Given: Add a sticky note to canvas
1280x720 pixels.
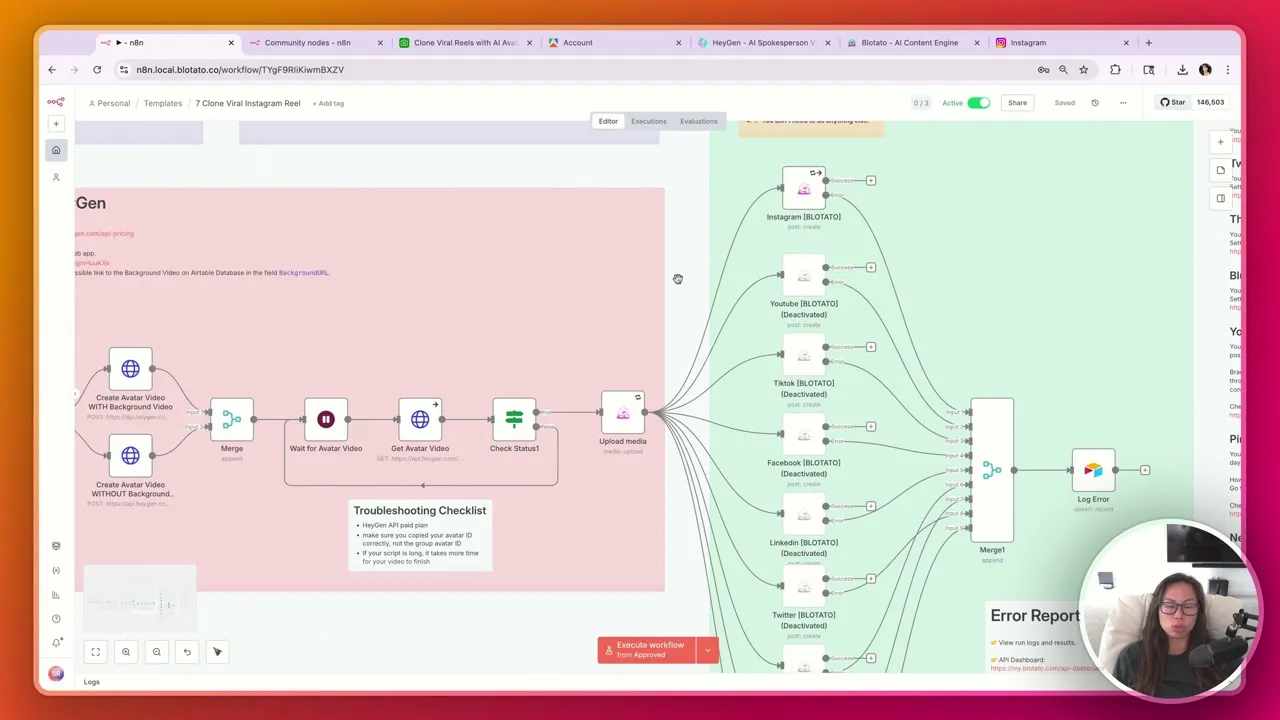Looking at the screenshot, I should coord(1220,170).
